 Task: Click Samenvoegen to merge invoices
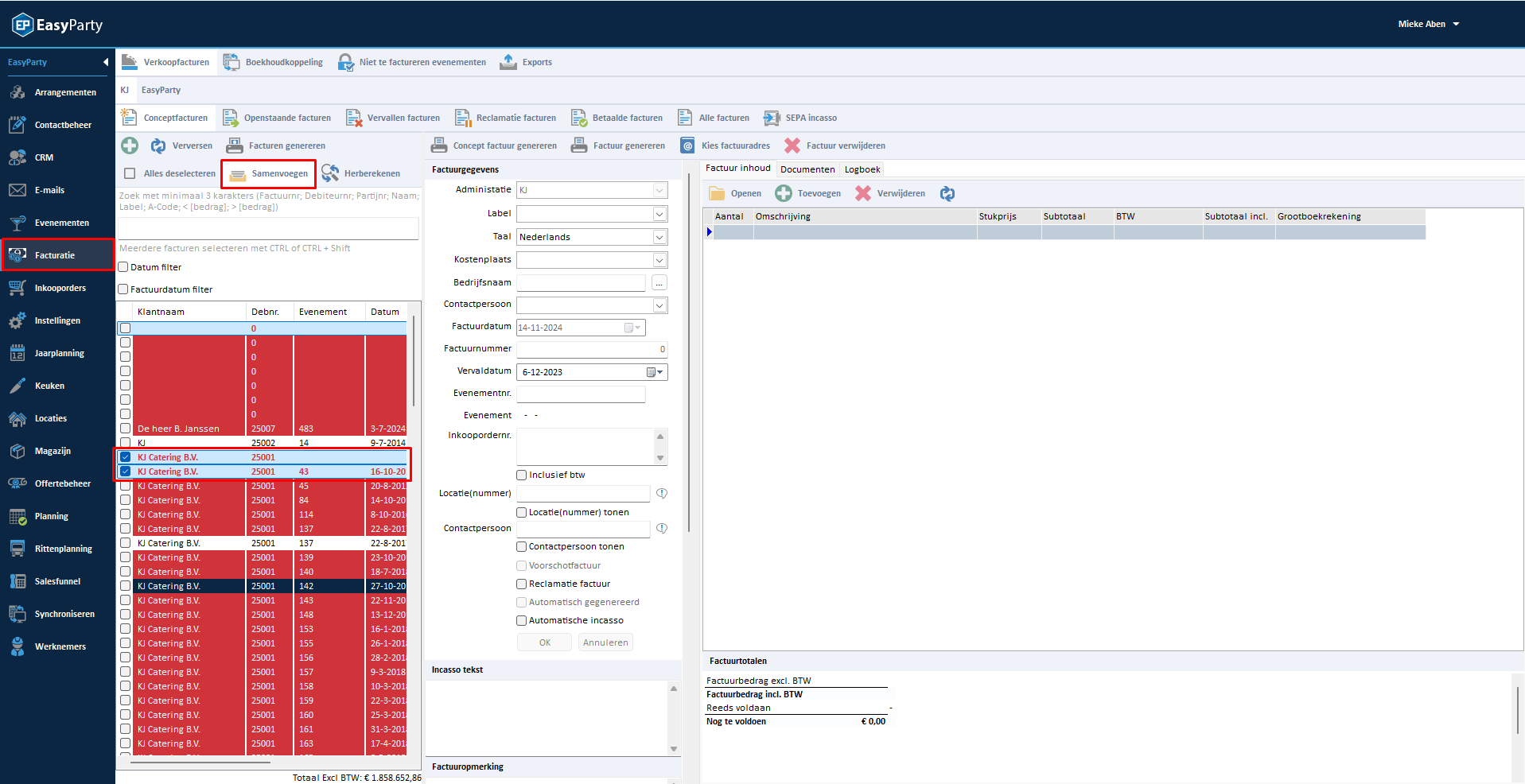click(269, 173)
